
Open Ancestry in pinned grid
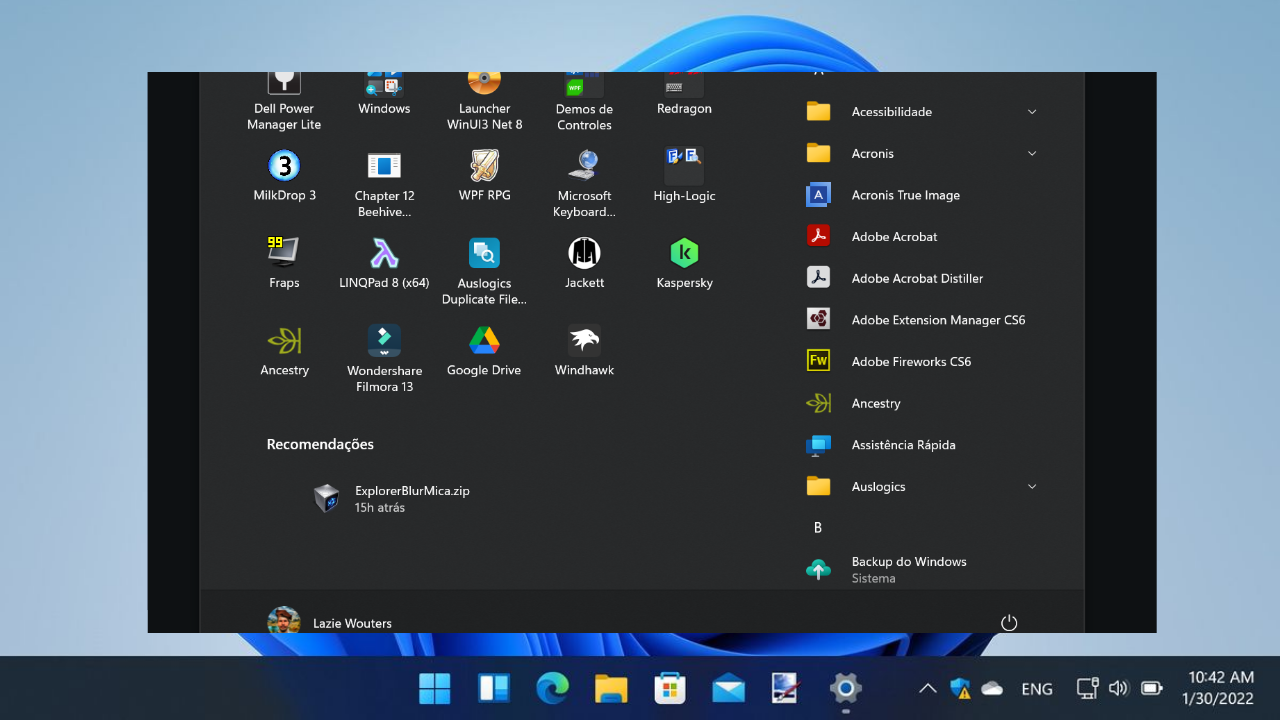(x=284, y=350)
